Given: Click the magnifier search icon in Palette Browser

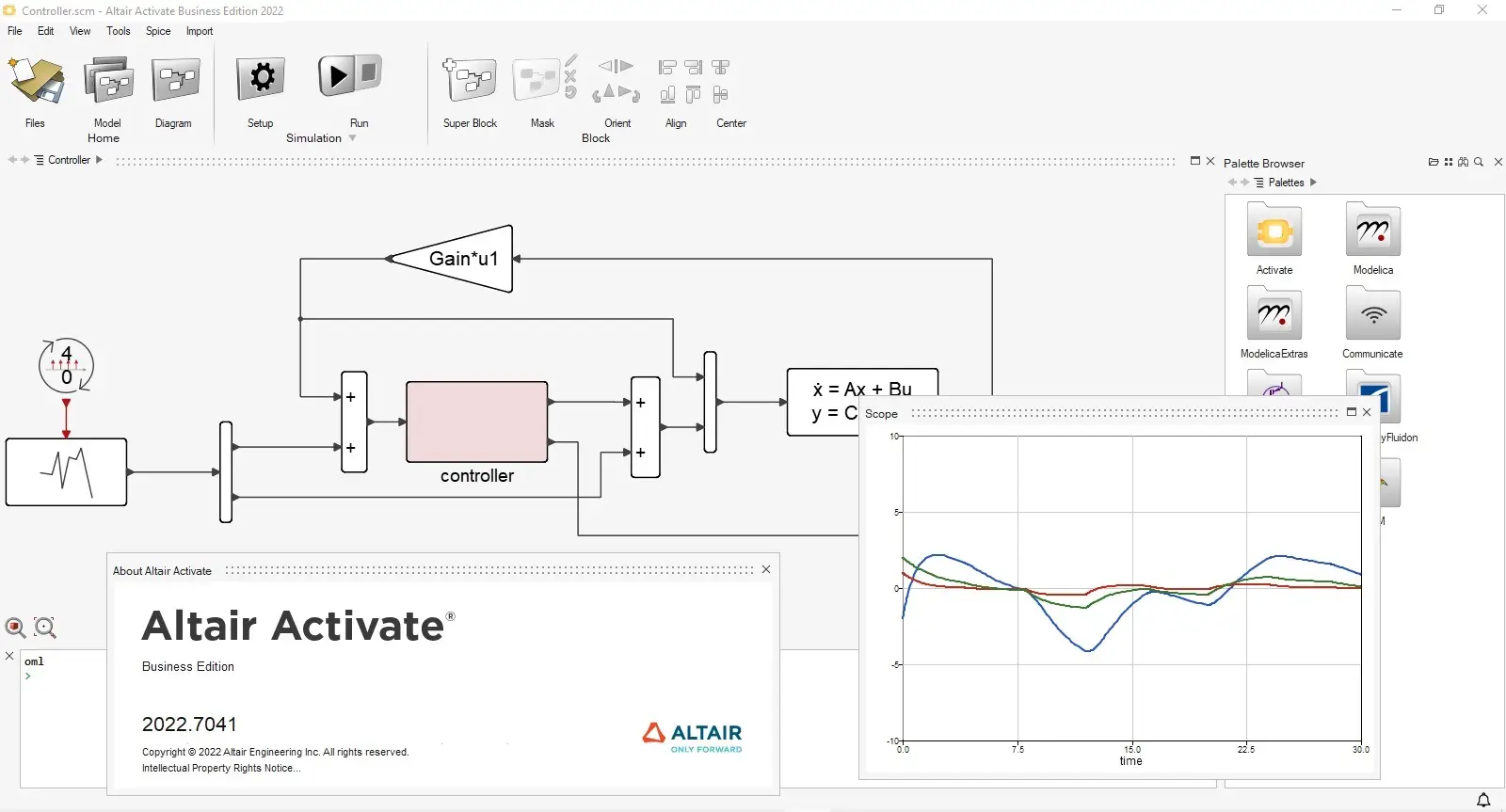Looking at the screenshot, I should [1479, 162].
